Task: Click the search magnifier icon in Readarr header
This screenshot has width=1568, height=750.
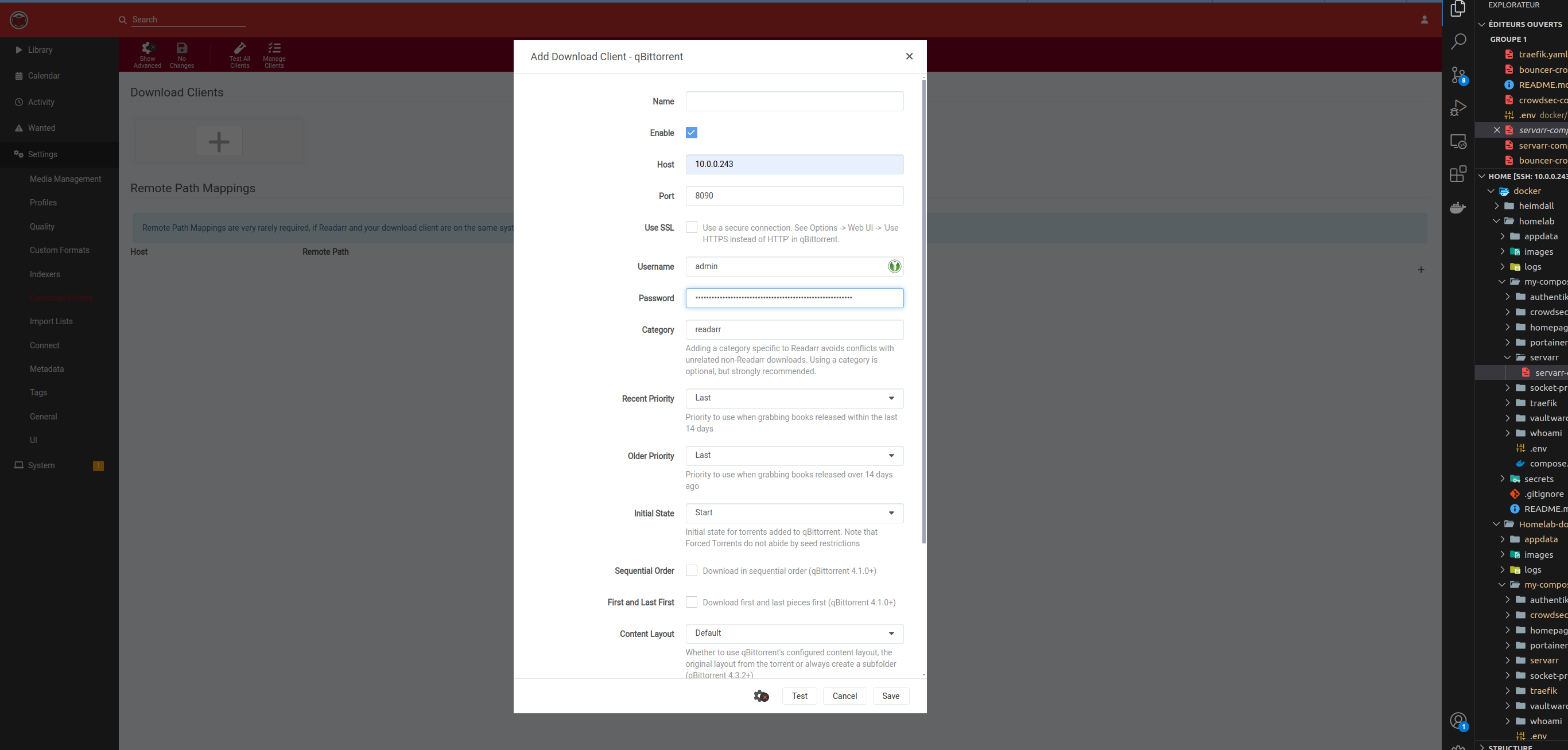Action: [x=122, y=20]
